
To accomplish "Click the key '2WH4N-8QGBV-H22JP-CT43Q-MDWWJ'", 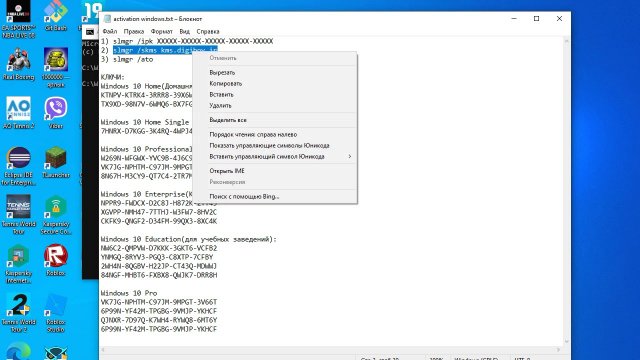I will point(159,266).
